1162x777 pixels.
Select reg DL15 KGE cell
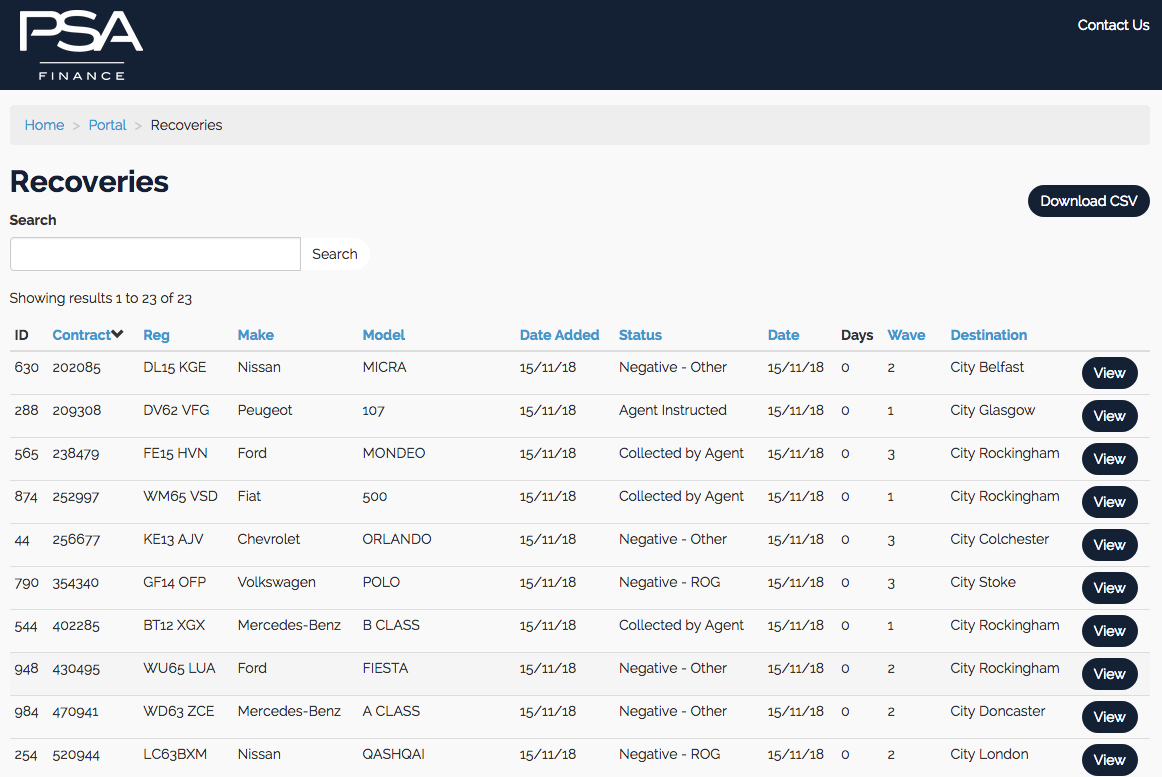click(x=175, y=367)
